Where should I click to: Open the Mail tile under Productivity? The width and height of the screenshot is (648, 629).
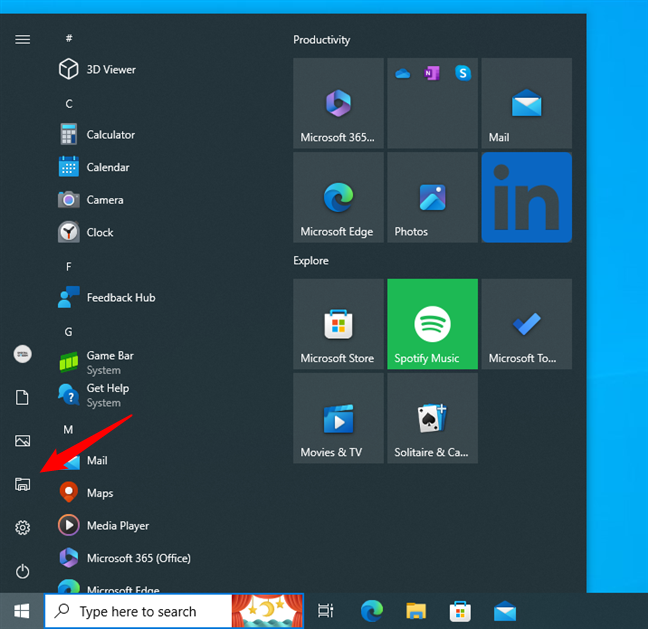(x=526, y=103)
